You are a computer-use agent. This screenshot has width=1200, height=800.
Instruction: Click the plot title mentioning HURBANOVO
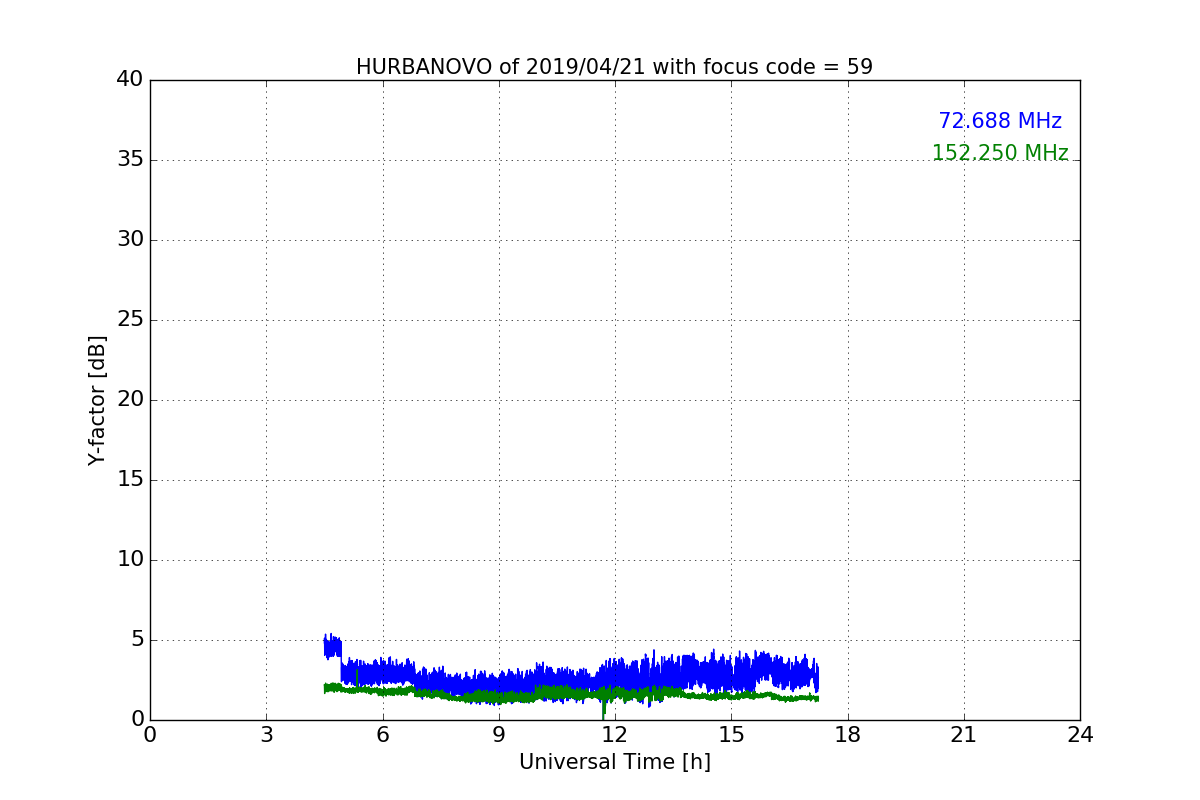click(614, 67)
